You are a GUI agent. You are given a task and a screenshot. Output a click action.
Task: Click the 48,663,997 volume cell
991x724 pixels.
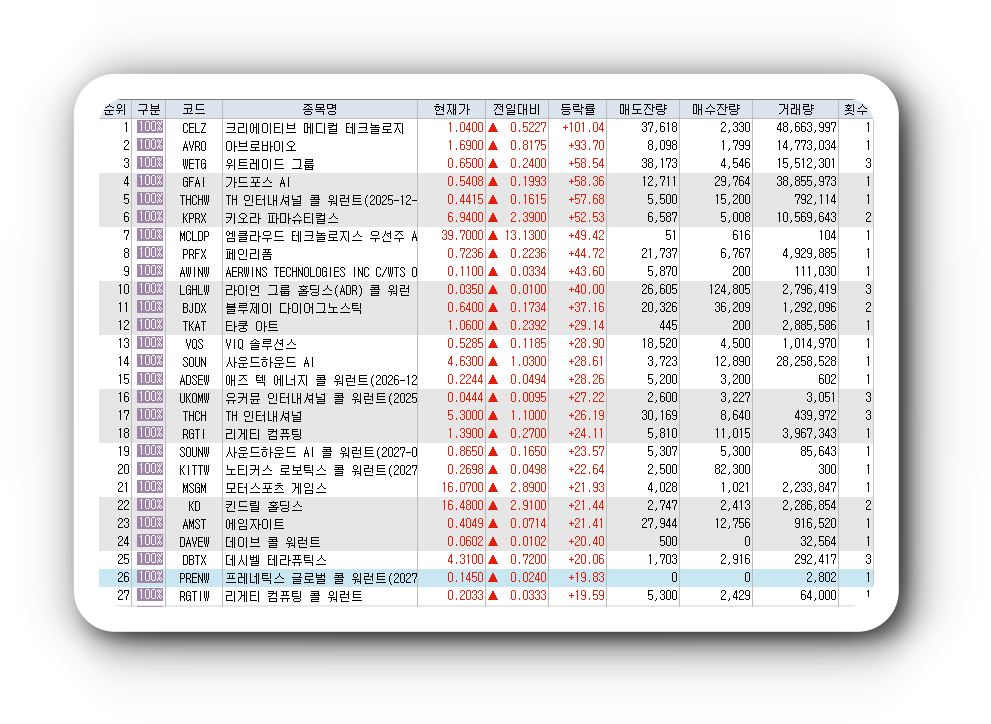point(806,128)
